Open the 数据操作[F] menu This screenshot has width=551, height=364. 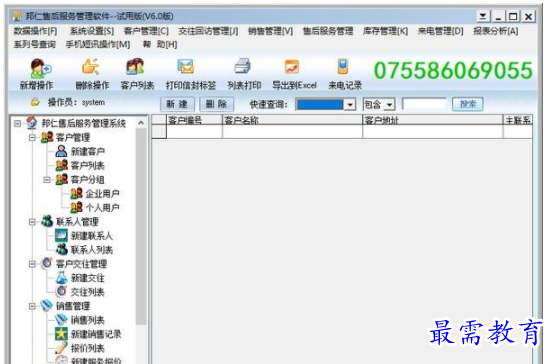(x=35, y=31)
